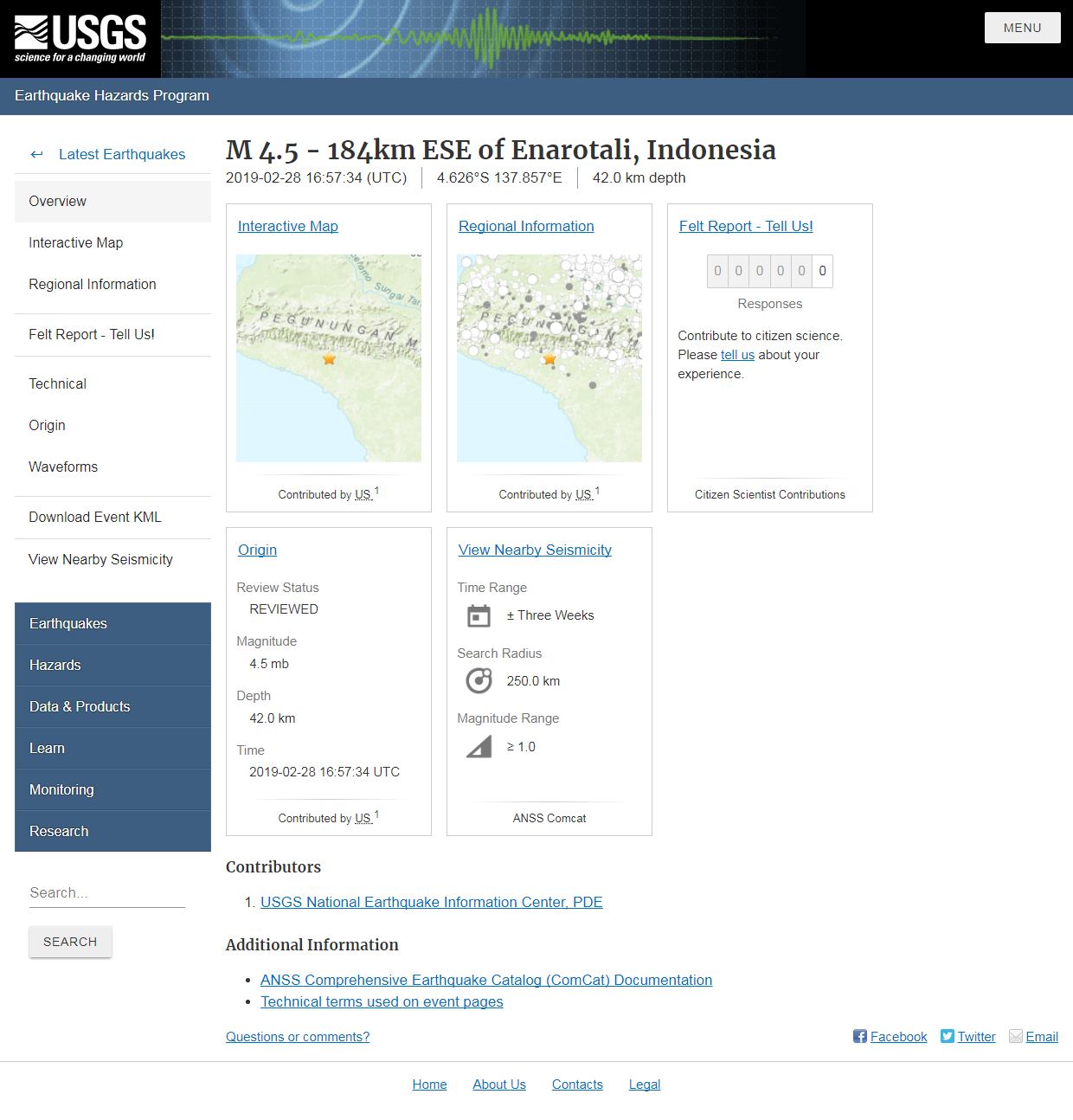The image size is (1073, 1120).
Task: Click the Home footer link
Action: pos(429,1085)
